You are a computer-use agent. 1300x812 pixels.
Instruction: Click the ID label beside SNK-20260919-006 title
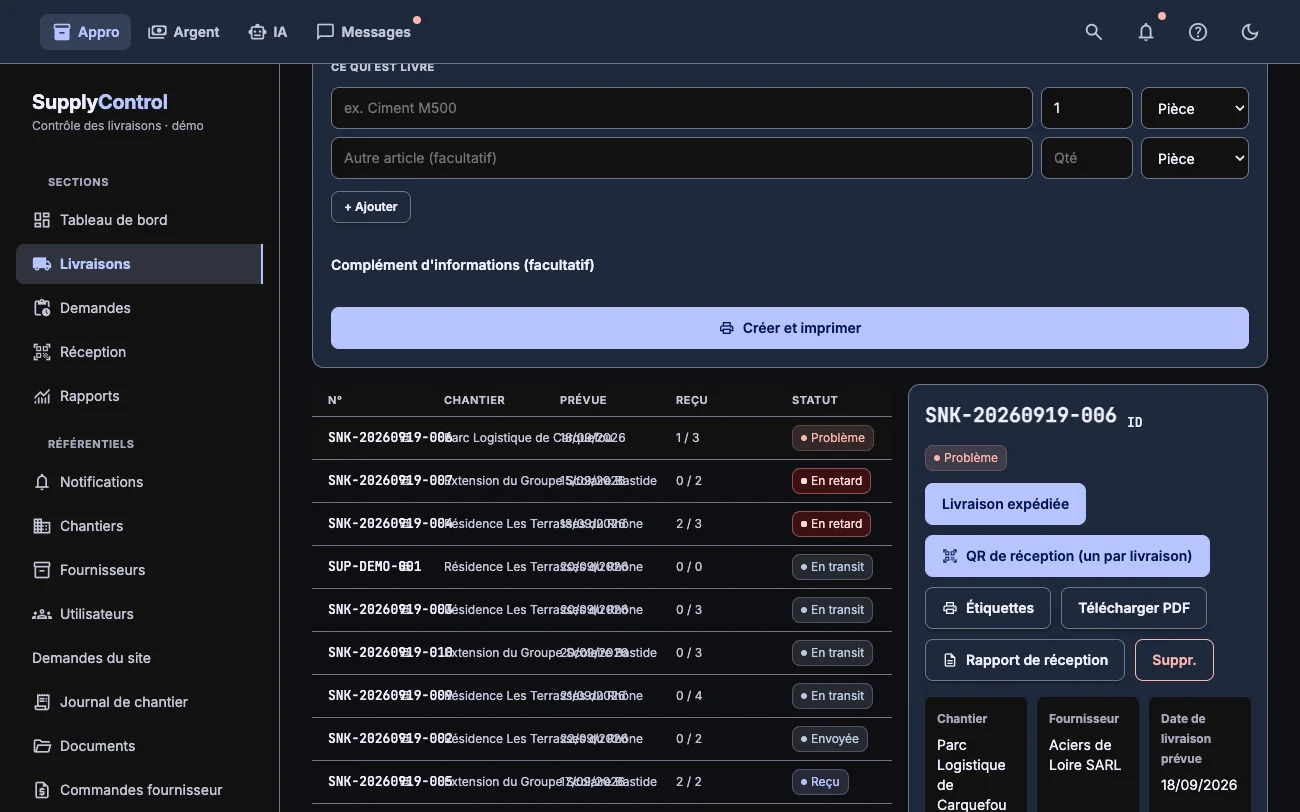coord(1135,422)
